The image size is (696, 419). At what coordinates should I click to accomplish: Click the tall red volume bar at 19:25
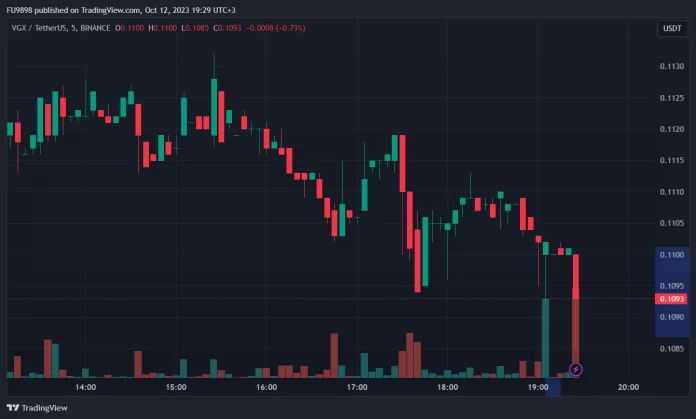point(576,330)
